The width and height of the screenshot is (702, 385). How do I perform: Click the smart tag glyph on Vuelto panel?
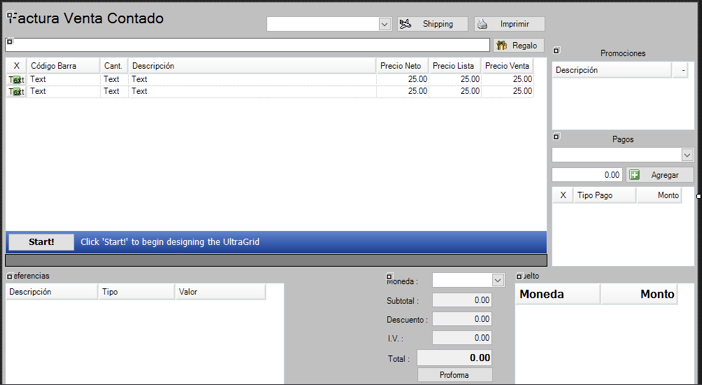tap(519, 277)
